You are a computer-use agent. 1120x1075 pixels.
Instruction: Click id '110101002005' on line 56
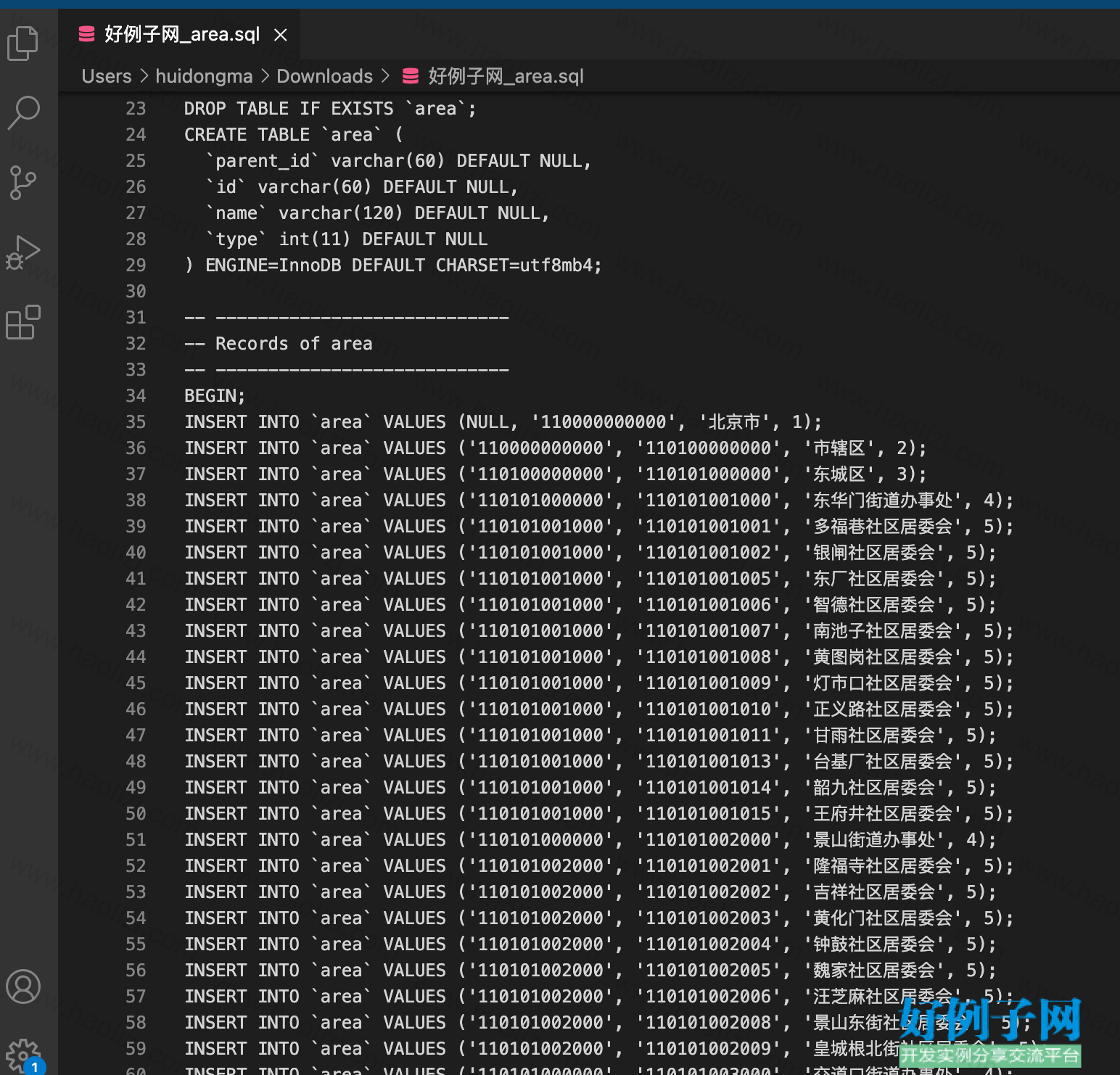[x=709, y=971]
